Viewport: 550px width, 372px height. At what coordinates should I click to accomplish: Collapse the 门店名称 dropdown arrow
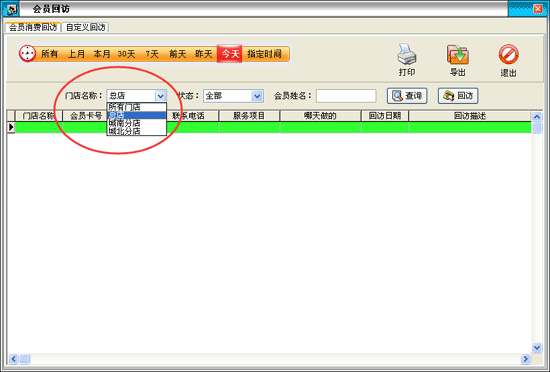pos(160,96)
